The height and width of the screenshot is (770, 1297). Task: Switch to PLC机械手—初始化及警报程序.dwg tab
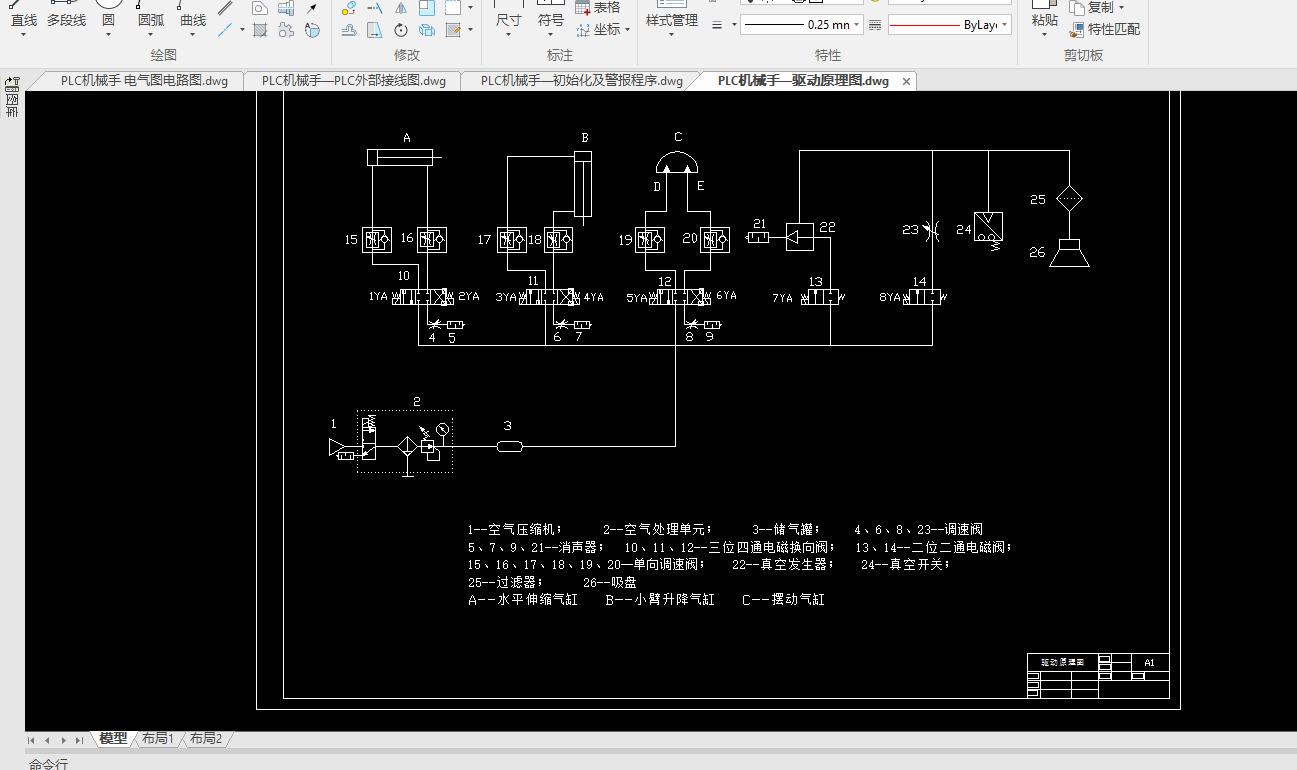[582, 81]
